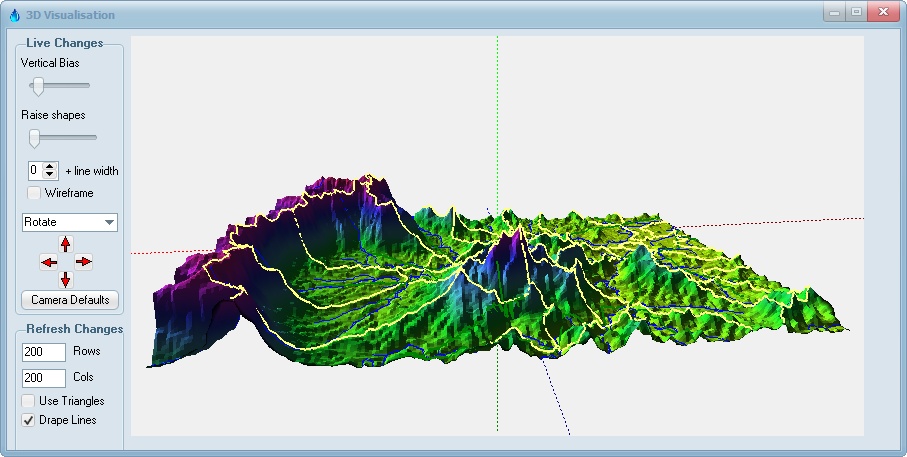
Task: Maximize the 3D Visualisation window
Action: tap(856, 12)
